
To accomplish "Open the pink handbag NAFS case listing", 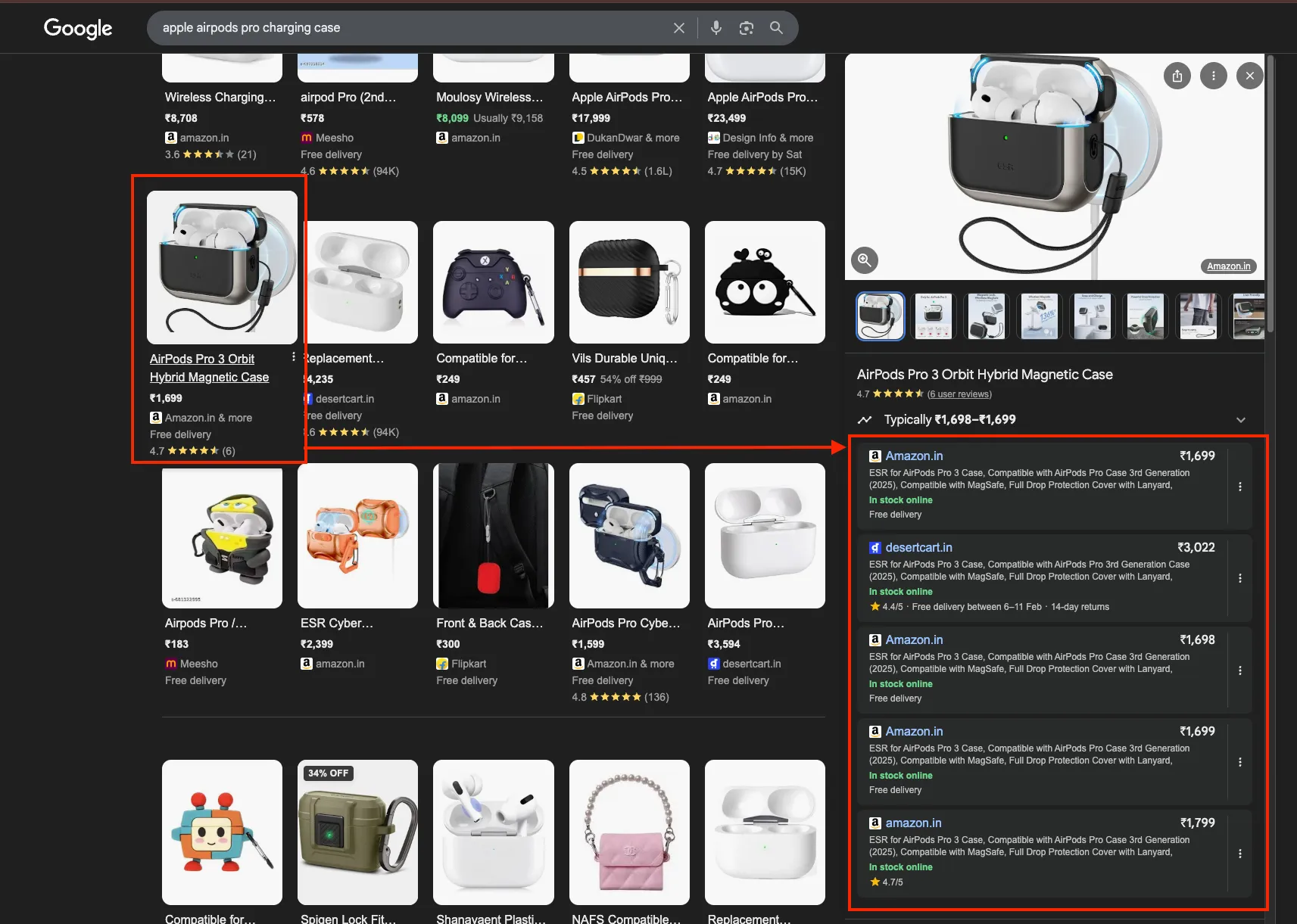I will coord(629,832).
